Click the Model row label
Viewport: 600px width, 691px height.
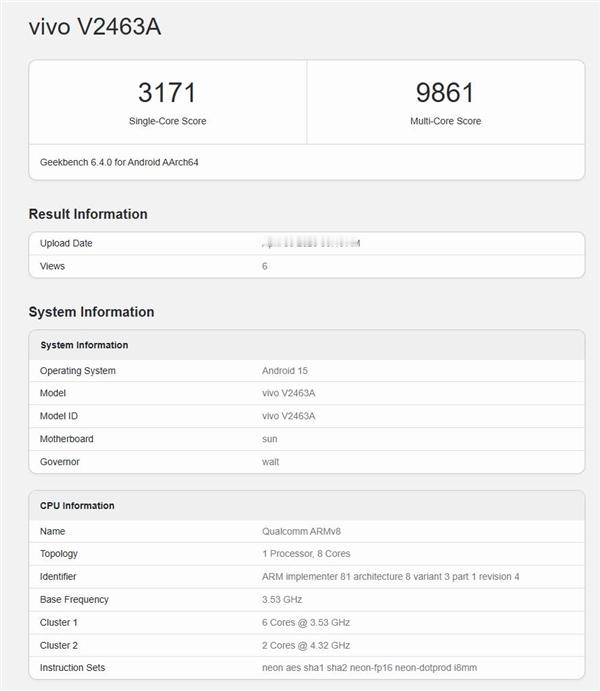pos(53,393)
